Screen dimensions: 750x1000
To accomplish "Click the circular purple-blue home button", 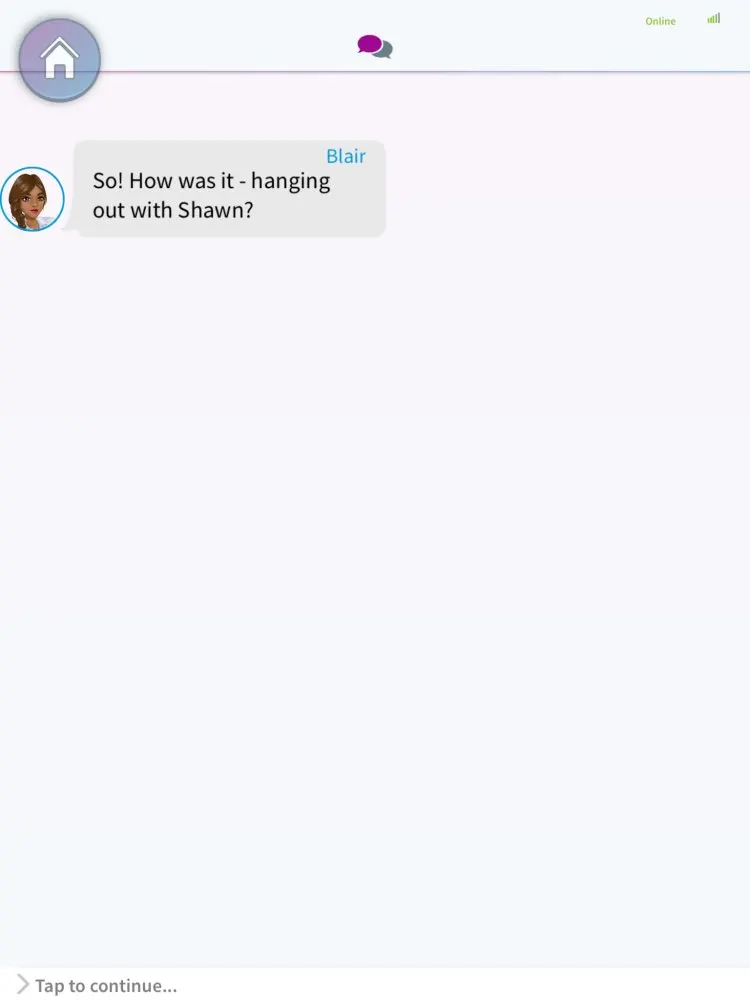I will [x=59, y=59].
